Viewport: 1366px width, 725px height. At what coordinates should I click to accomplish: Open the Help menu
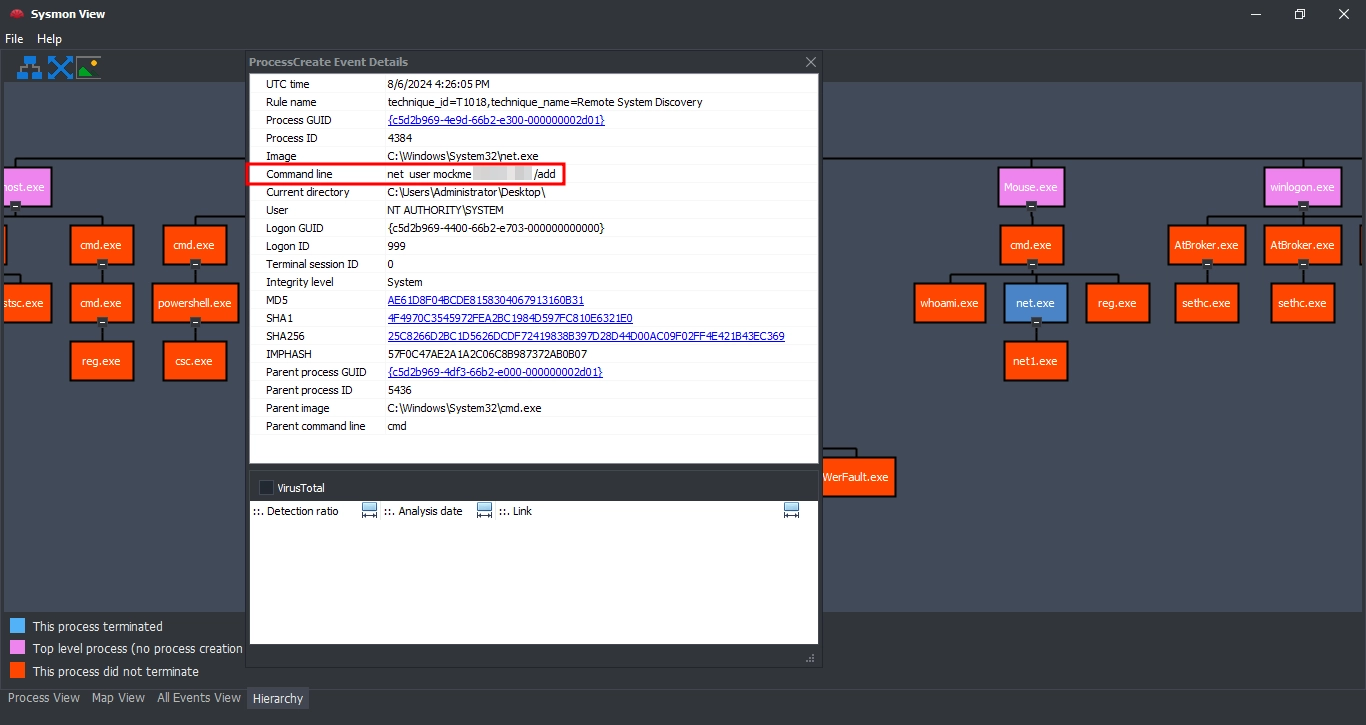tap(49, 39)
